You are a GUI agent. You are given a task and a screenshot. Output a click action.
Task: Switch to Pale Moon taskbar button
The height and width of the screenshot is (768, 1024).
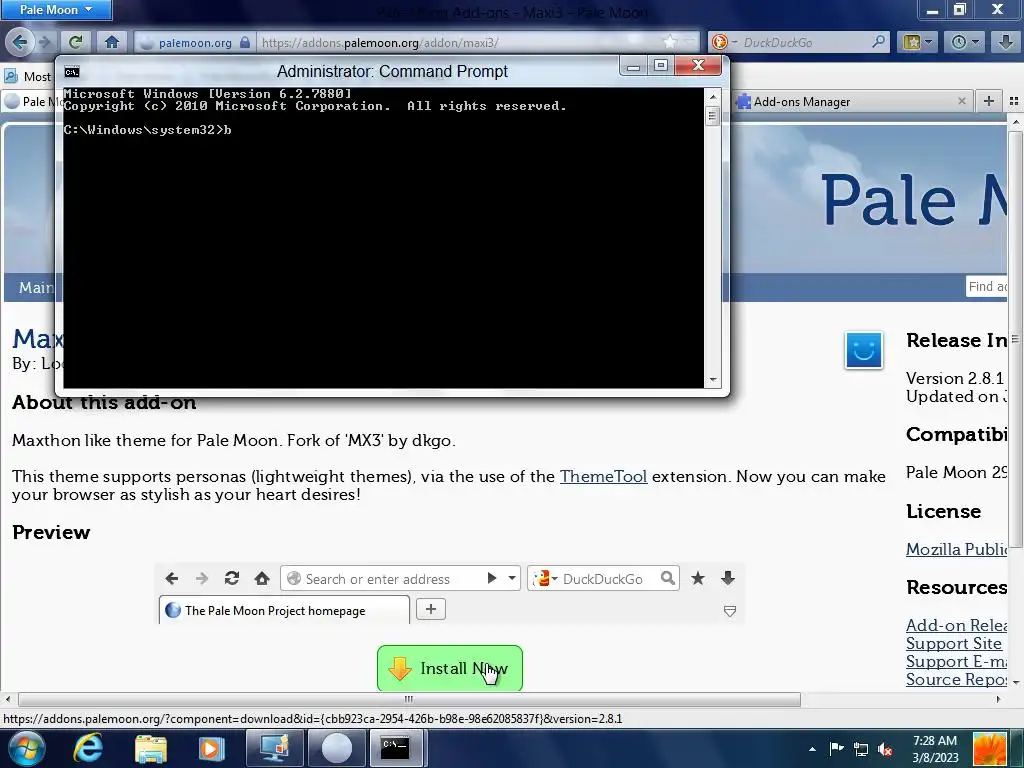click(x=336, y=748)
